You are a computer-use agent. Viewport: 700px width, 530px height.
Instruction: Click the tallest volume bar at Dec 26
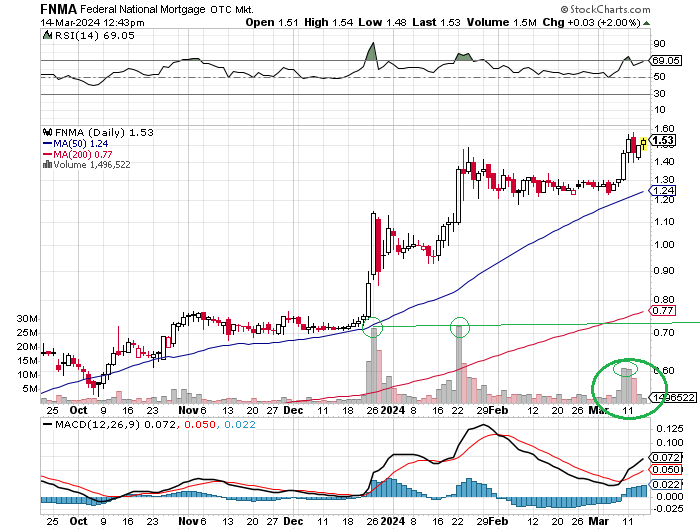(374, 365)
